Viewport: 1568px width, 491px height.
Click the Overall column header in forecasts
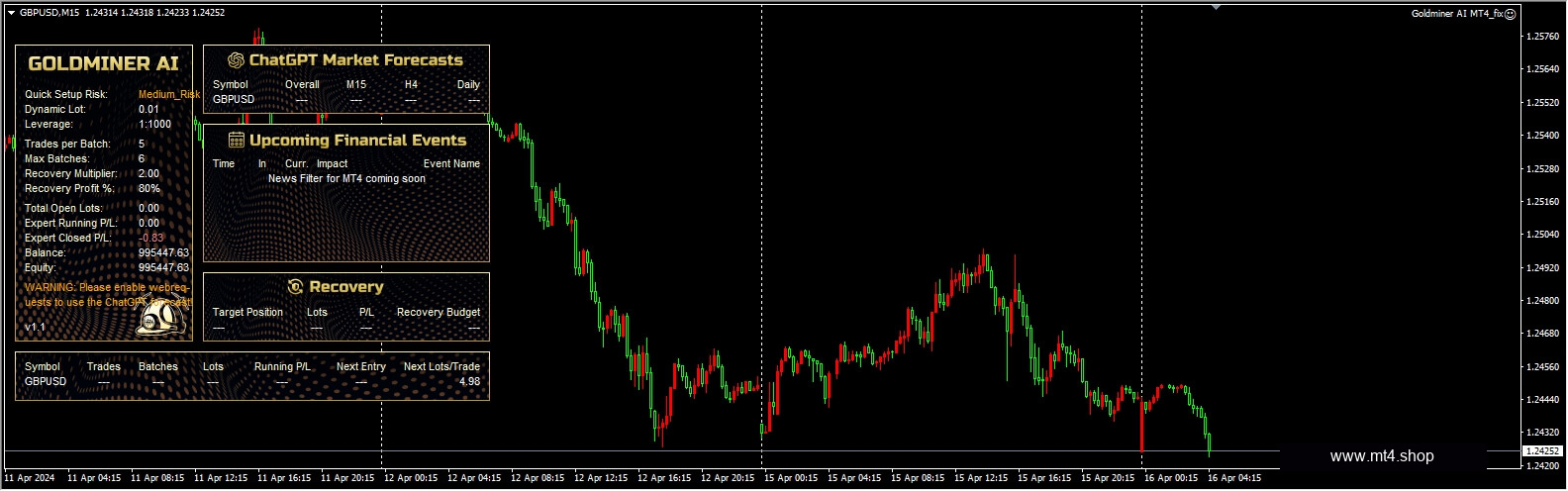click(302, 84)
